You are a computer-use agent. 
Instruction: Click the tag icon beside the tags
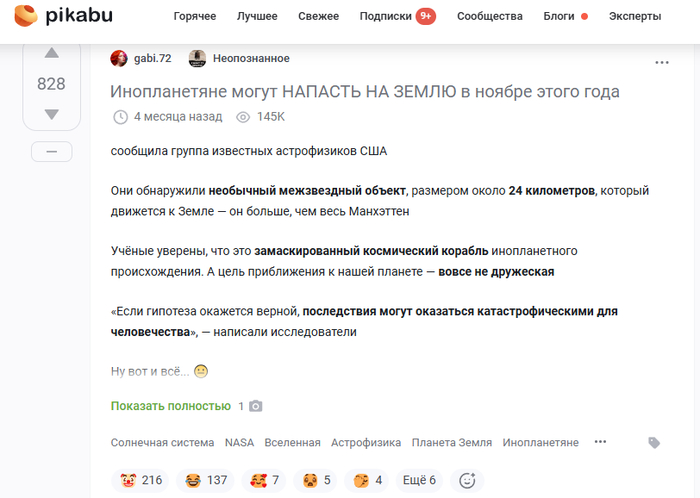tap(654, 442)
